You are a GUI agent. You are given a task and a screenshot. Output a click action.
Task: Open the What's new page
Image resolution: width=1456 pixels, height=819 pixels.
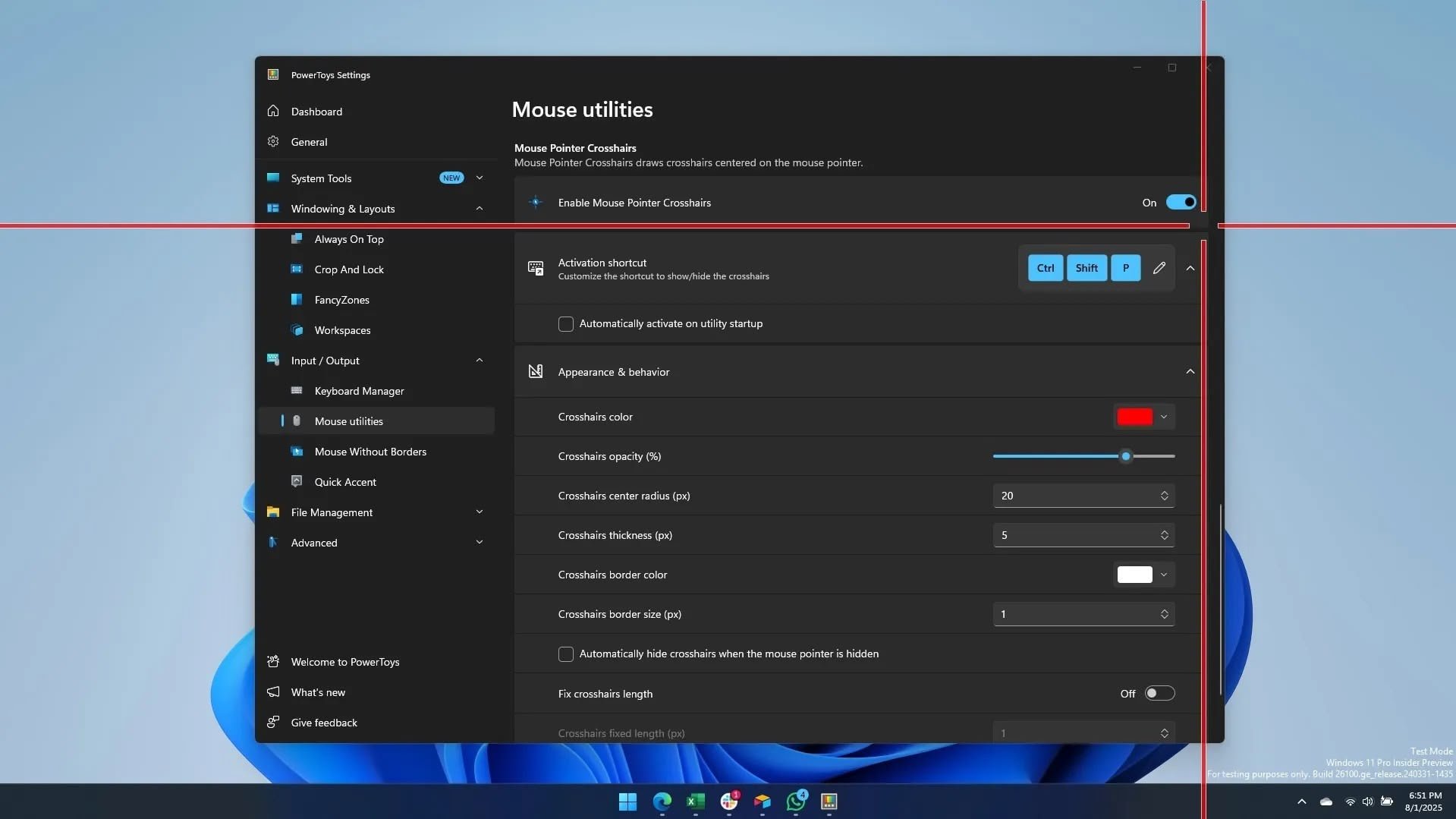(318, 692)
